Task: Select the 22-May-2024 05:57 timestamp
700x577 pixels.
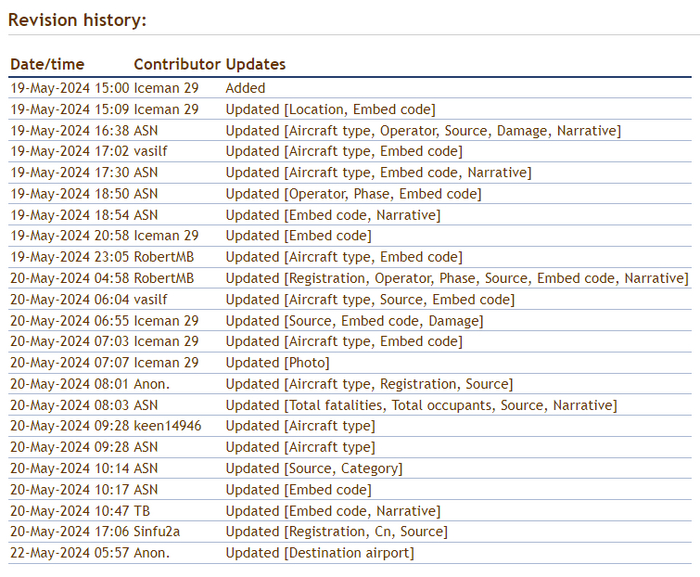Action: (x=69, y=553)
